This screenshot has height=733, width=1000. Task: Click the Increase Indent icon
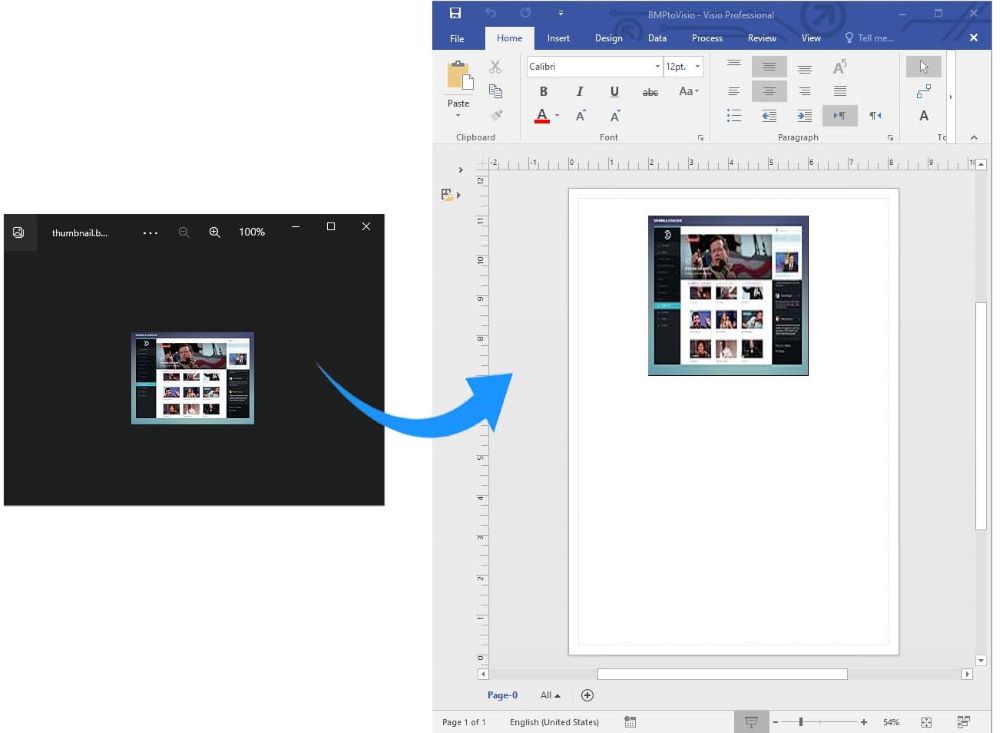tap(805, 116)
